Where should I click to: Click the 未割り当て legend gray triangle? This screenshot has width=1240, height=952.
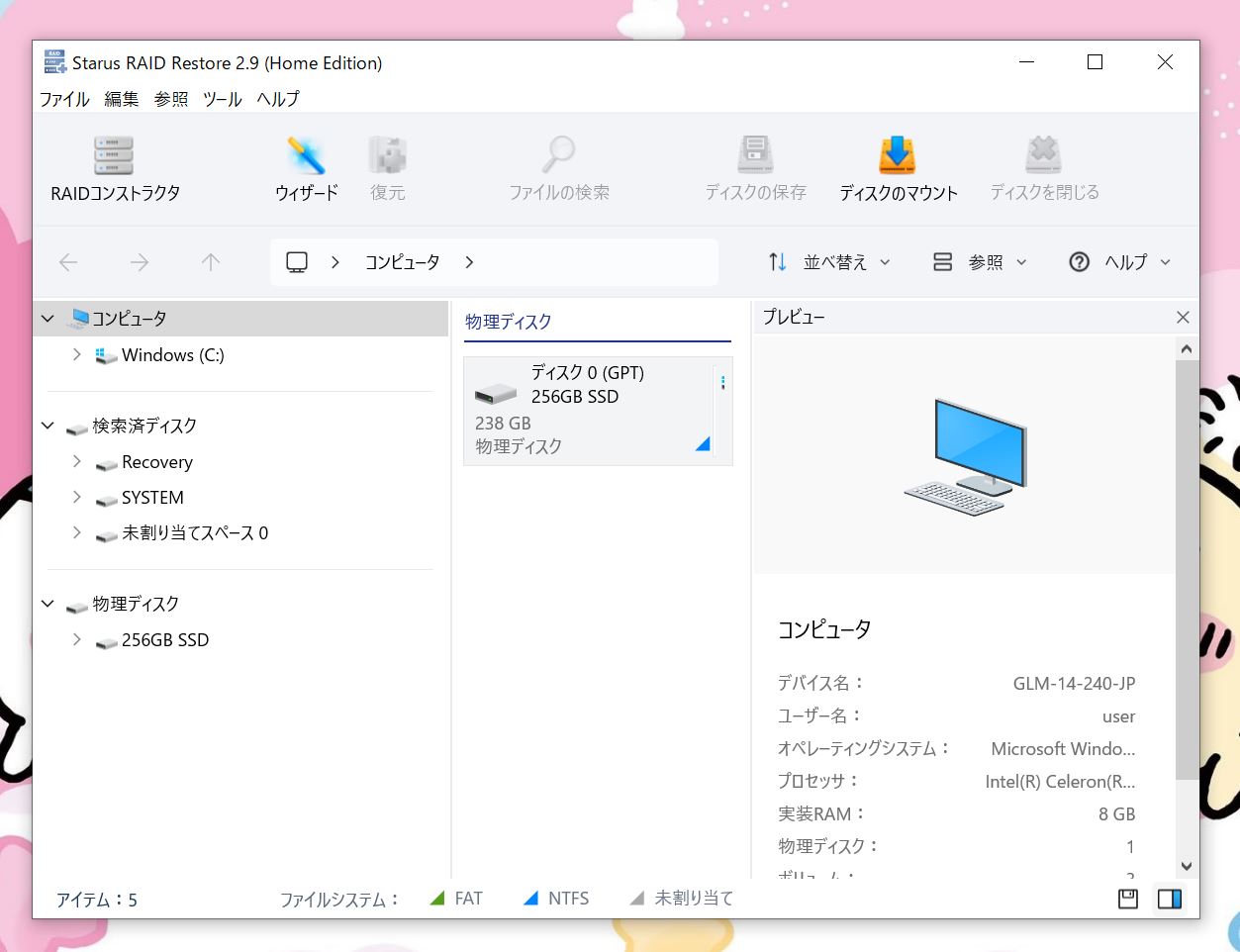637,899
